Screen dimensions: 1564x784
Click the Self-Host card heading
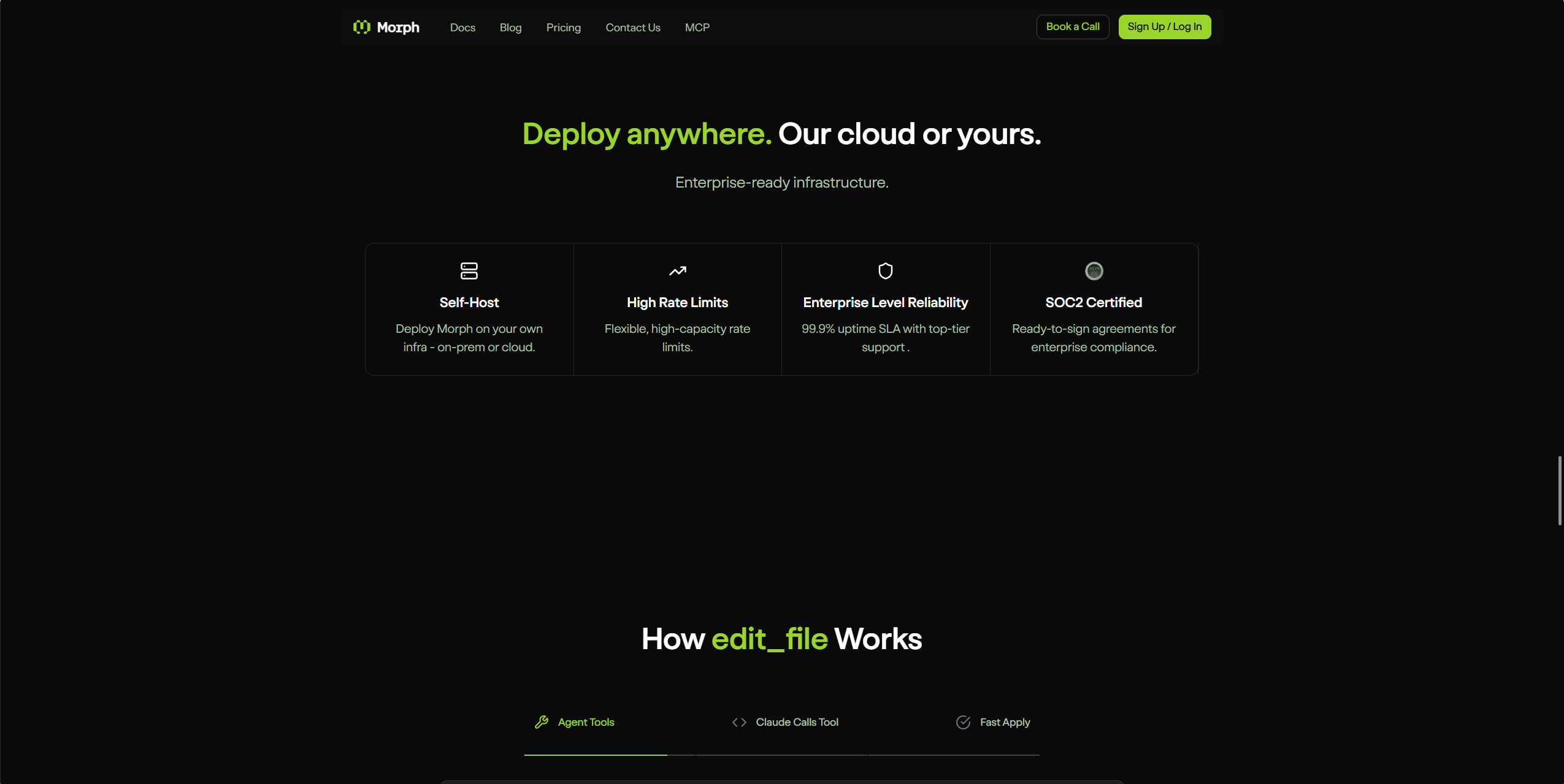[x=469, y=302]
